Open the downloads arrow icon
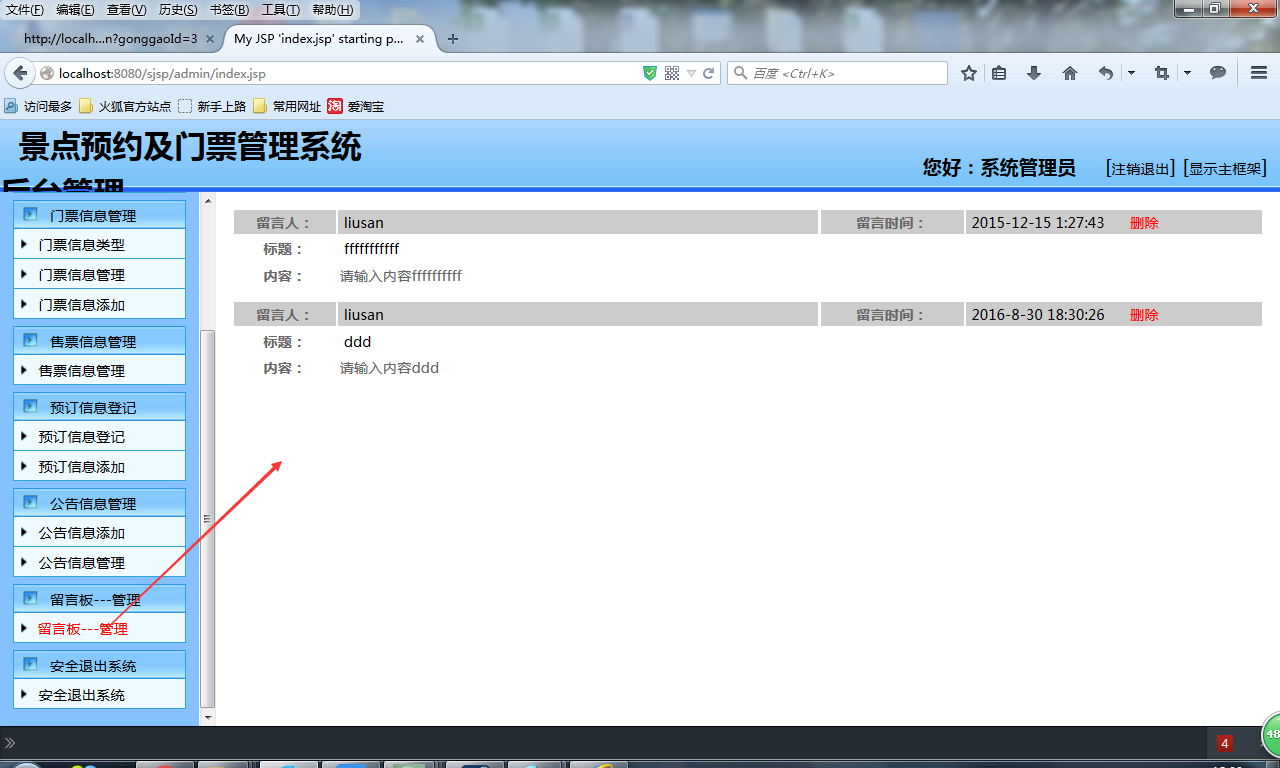This screenshot has height=768, width=1280. [x=1034, y=73]
